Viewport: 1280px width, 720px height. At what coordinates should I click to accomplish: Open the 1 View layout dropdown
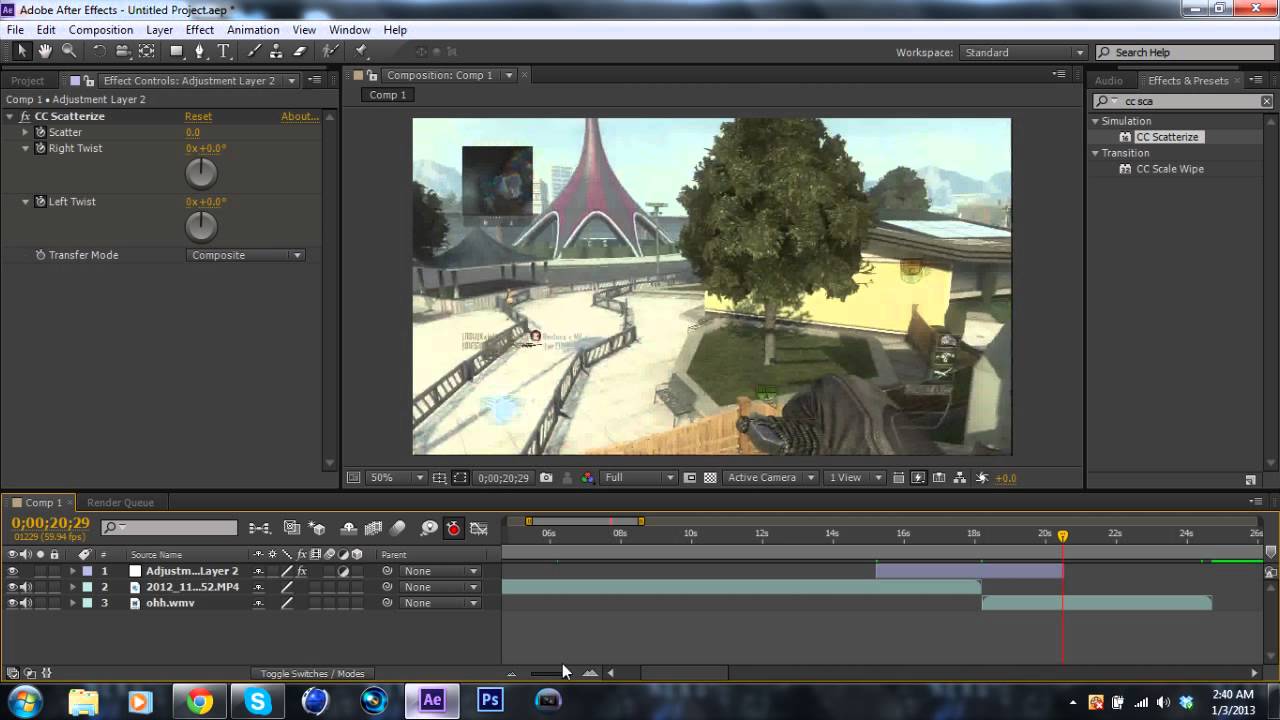[x=853, y=478]
